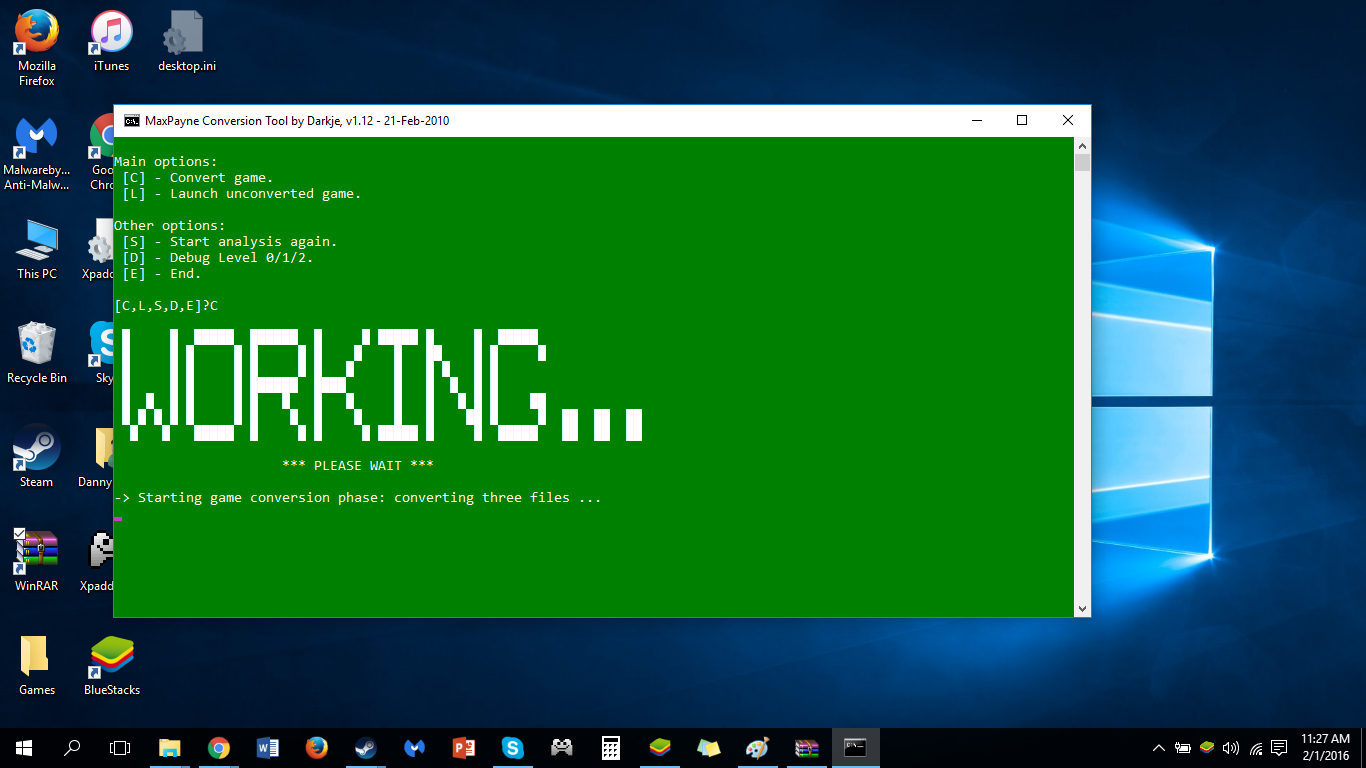
Task: Select the This PC desktop icon
Action: 37,250
